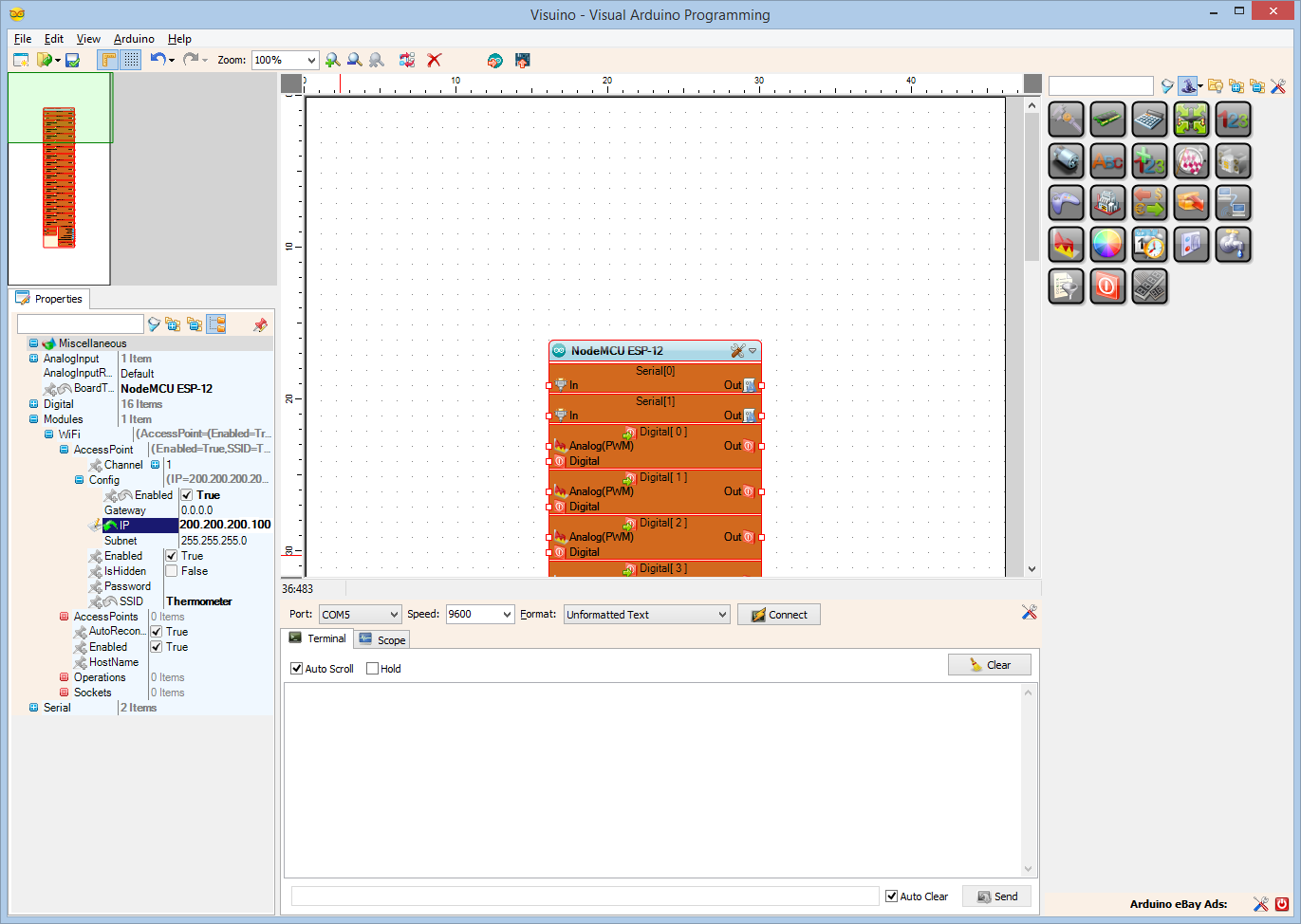Expand the Digital property node
Image resolution: width=1301 pixels, height=924 pixels.
34,404
